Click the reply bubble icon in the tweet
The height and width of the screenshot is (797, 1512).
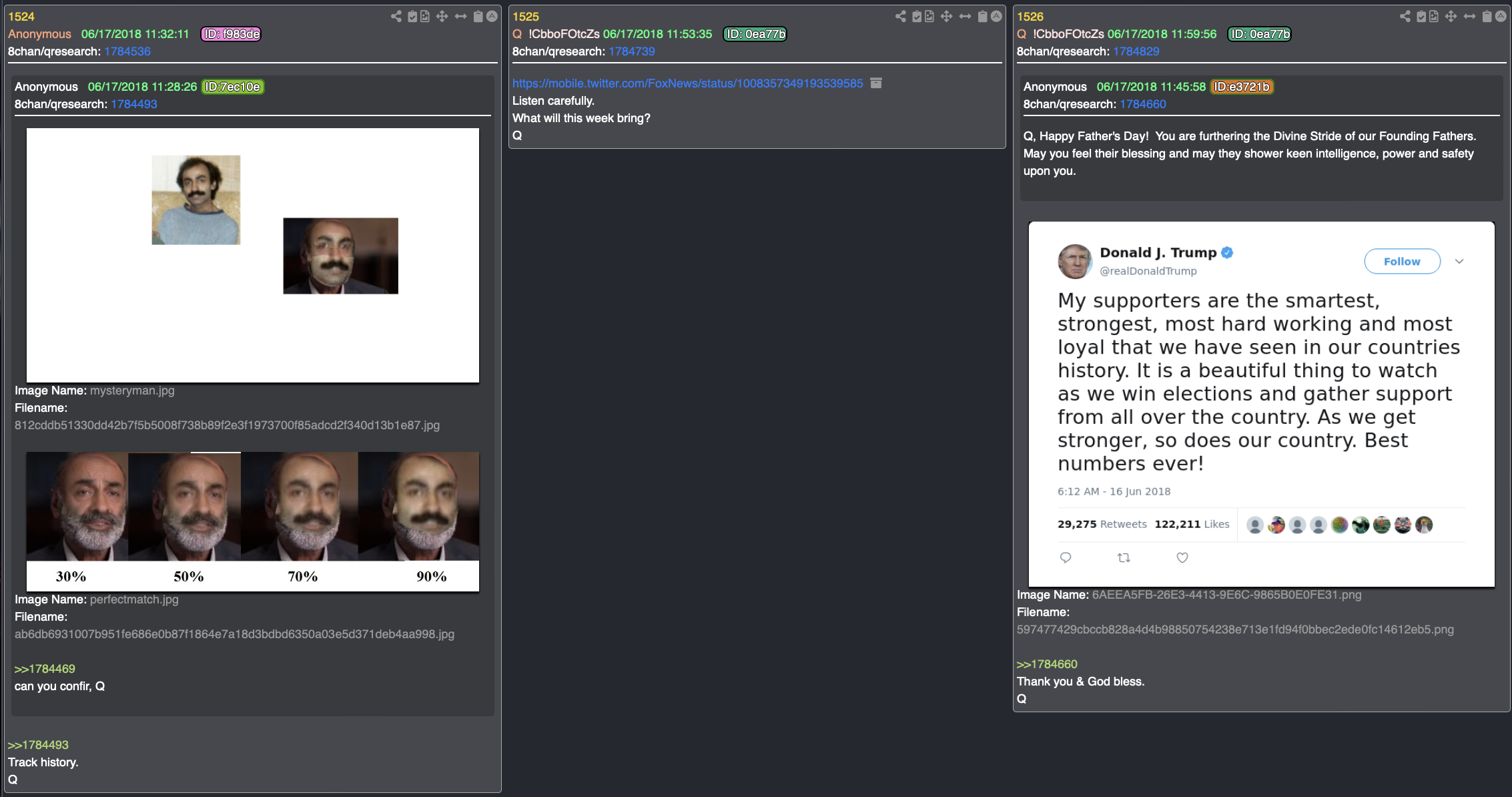1066,557
